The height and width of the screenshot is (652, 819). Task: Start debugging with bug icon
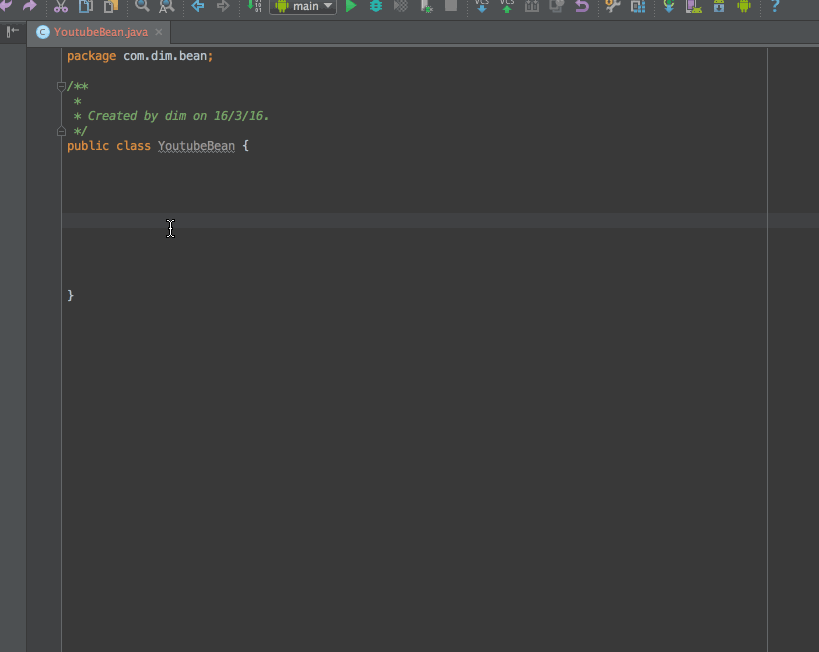pos(376,6)
